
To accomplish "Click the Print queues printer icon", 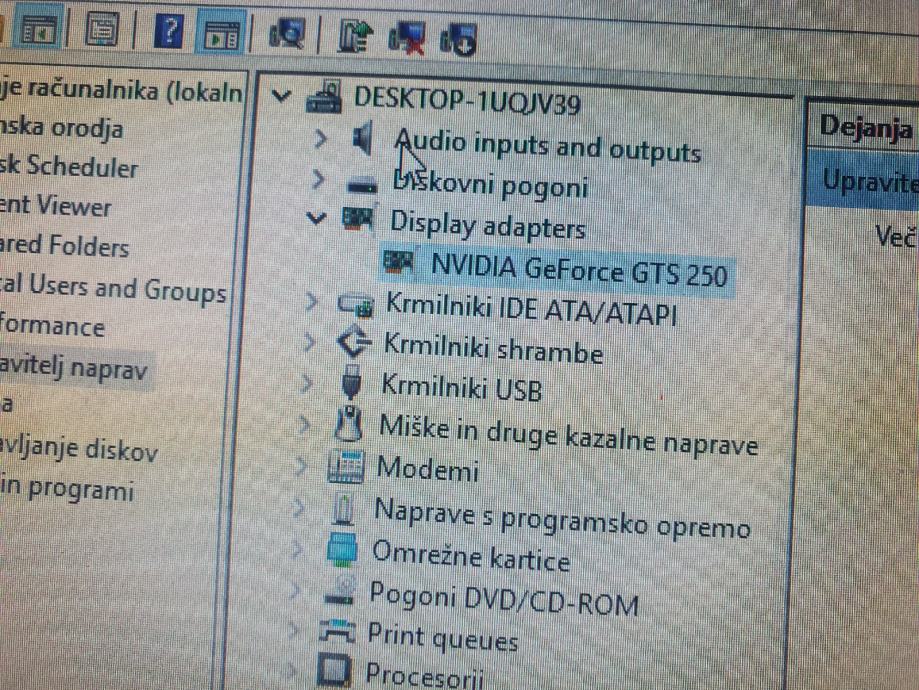I will point(336,632).
